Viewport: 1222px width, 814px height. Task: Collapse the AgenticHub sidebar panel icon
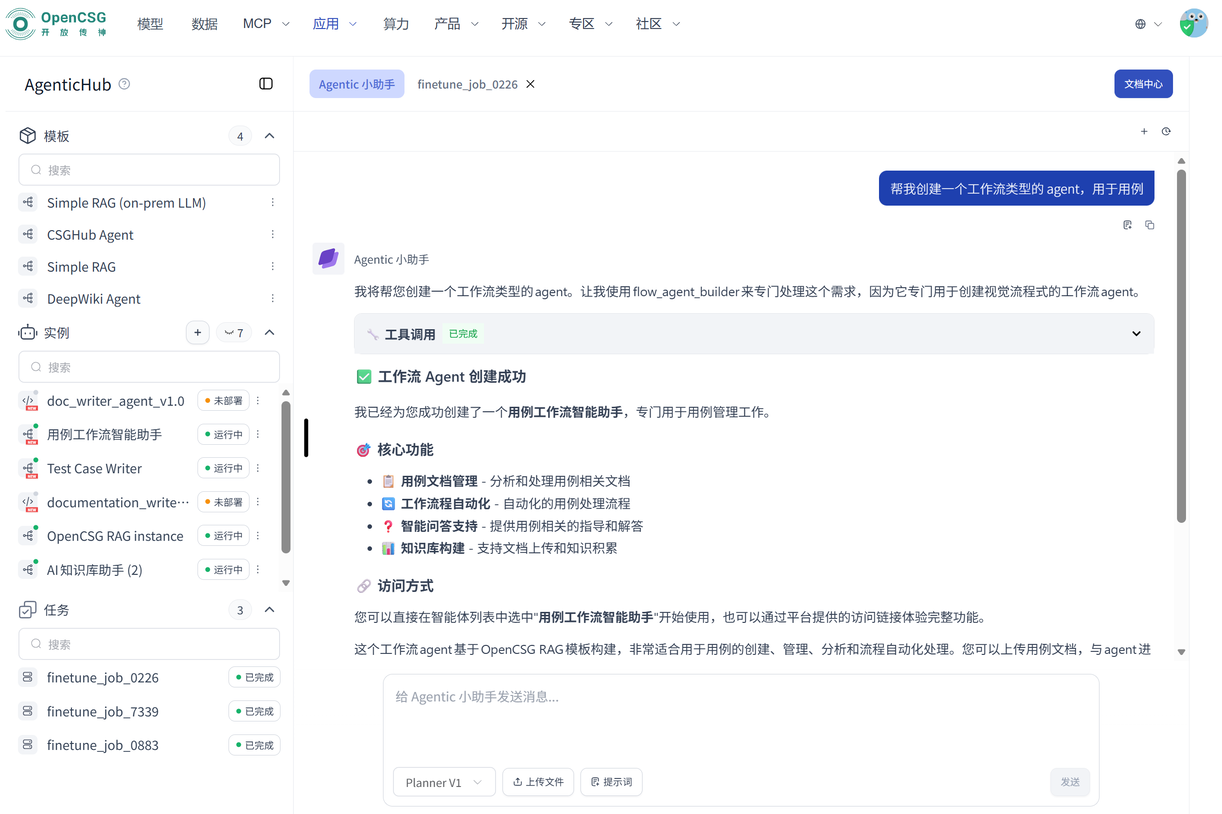[x=266, y=84]
